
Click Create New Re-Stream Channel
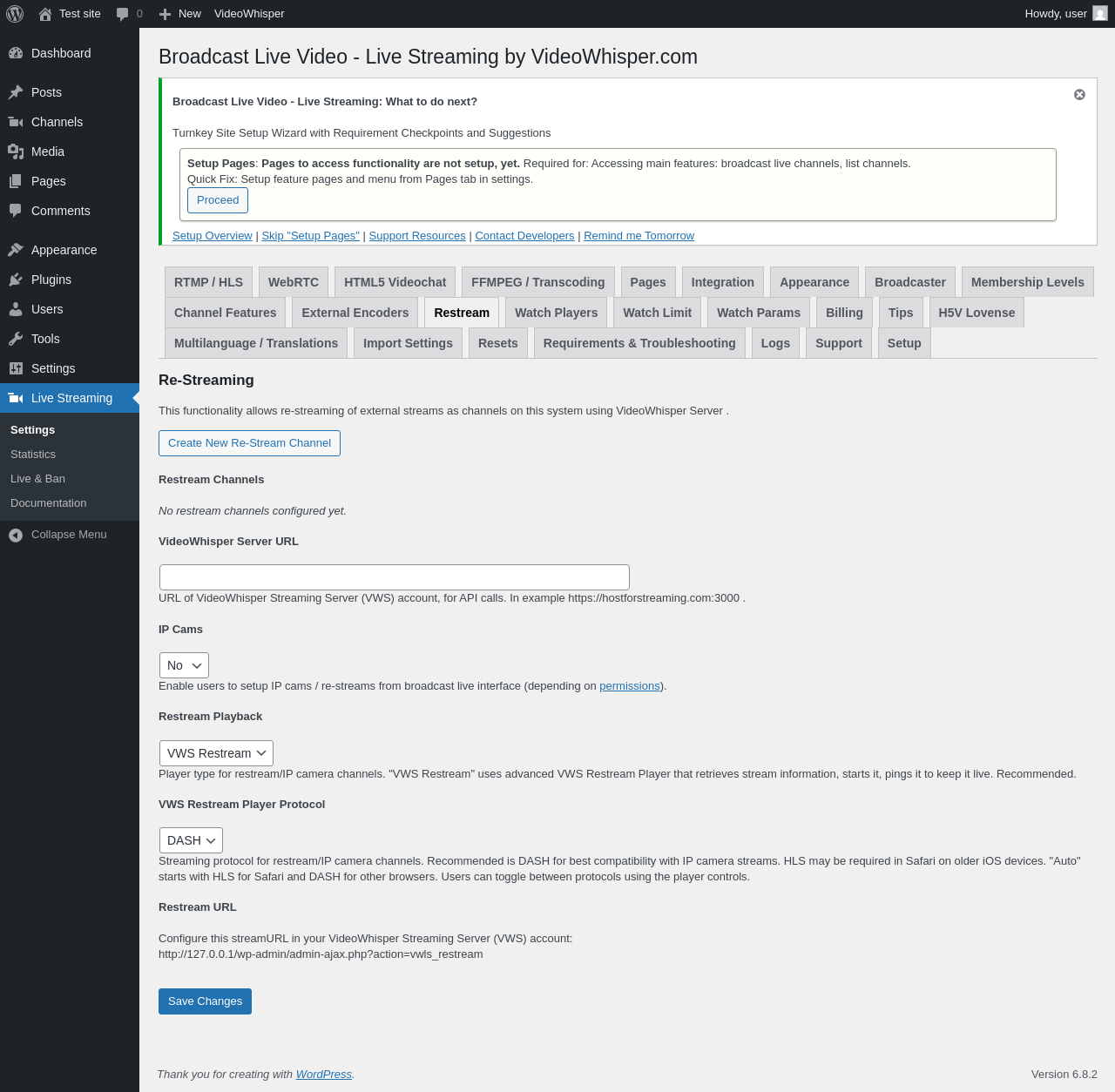pyautogui.click(x=249, y=443)
